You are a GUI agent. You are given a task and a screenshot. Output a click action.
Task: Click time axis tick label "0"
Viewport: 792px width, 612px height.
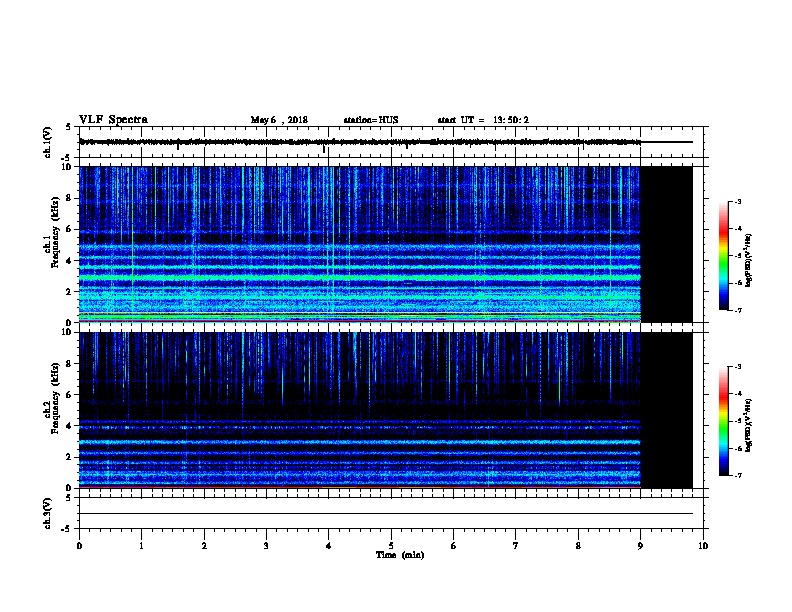tap(79, 546)
